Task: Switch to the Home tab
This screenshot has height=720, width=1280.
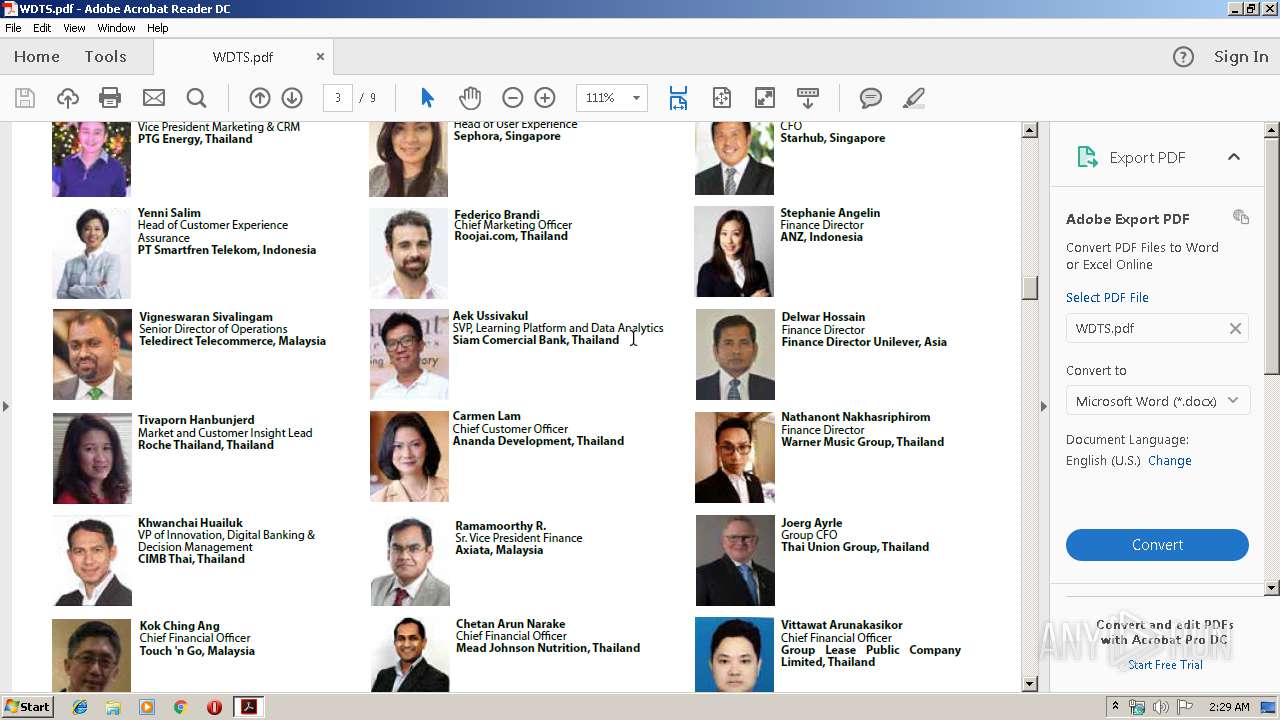Action: 37,57
